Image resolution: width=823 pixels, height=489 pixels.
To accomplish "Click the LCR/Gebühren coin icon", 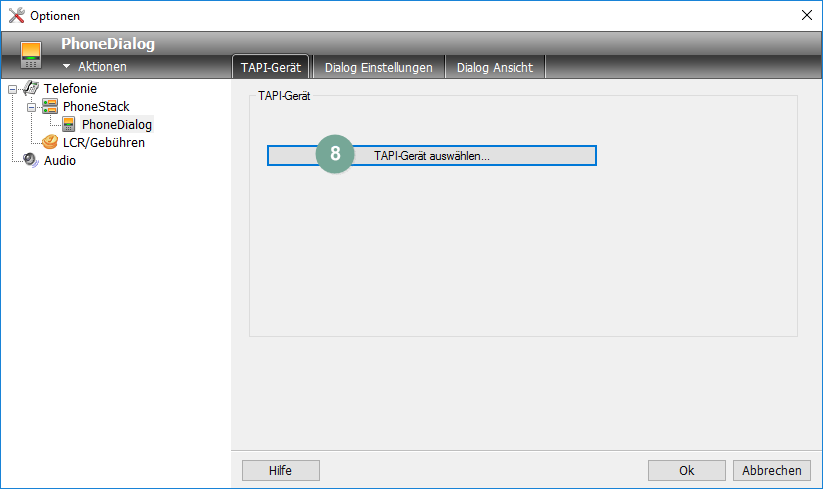I will point(50,143).
